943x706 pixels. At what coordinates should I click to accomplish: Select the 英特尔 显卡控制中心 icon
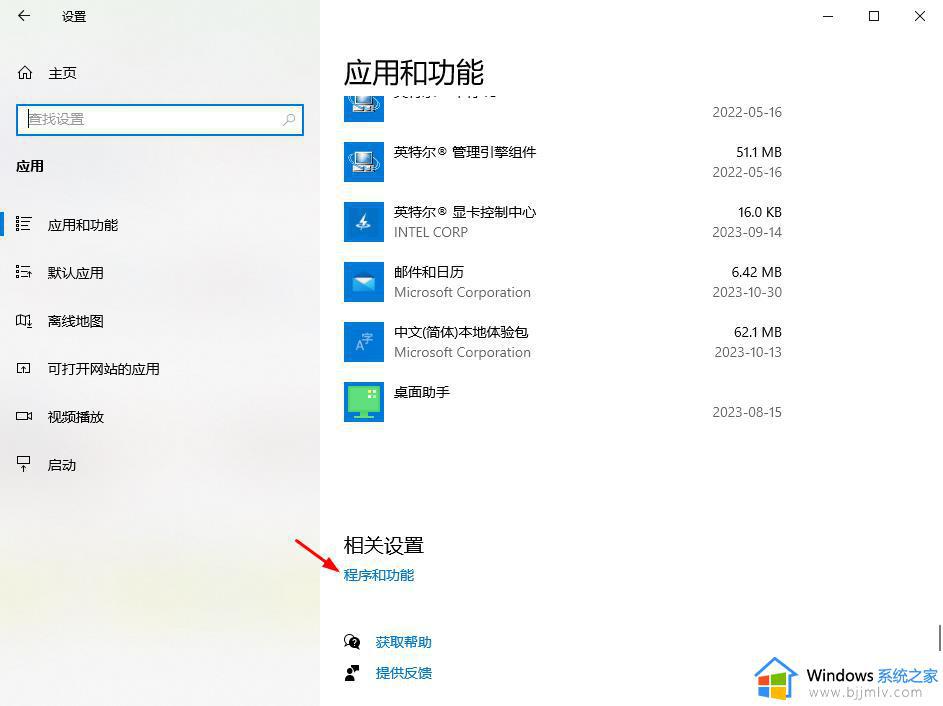point(364,222)
